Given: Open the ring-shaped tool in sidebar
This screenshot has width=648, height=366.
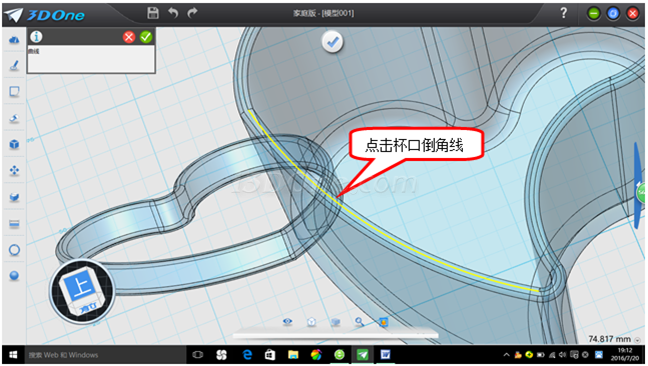Looking at the screenshot, I should 14,250.
